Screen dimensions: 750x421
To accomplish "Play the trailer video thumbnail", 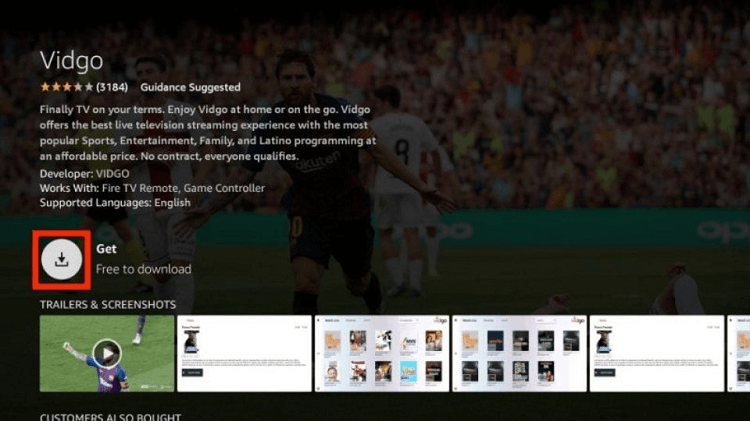I will (107, 354).
